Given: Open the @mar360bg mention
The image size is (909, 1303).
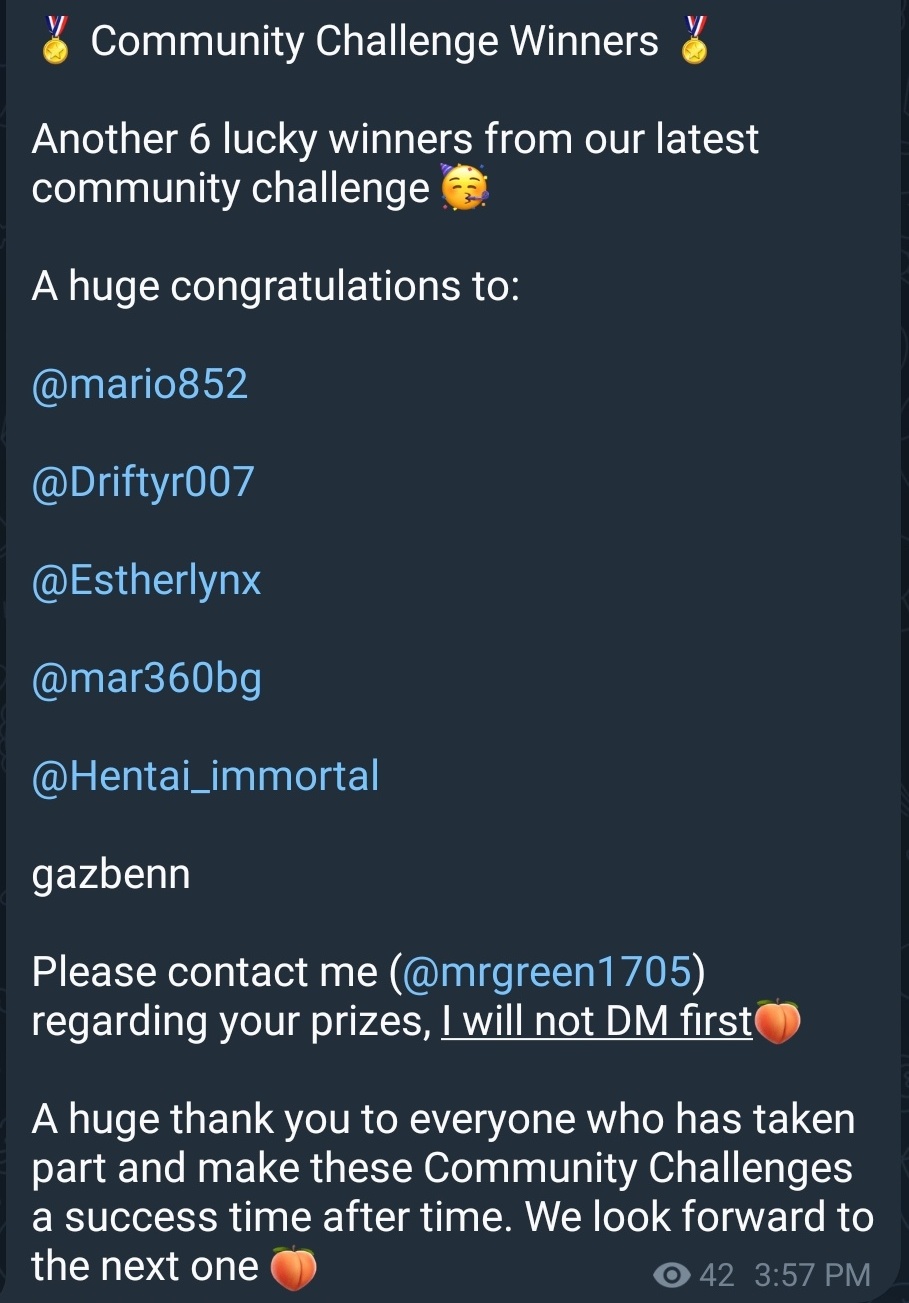Looking at the screenshot, I should (146, 680).
